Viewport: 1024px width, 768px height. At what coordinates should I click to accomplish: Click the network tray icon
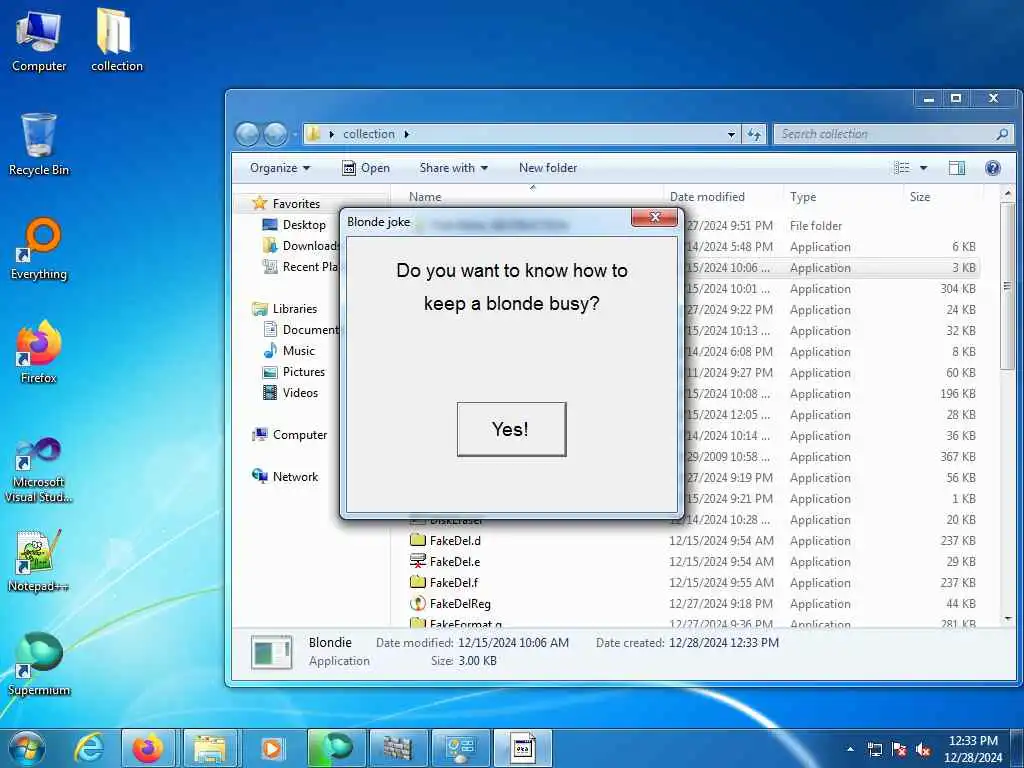[x=874, y=749]
